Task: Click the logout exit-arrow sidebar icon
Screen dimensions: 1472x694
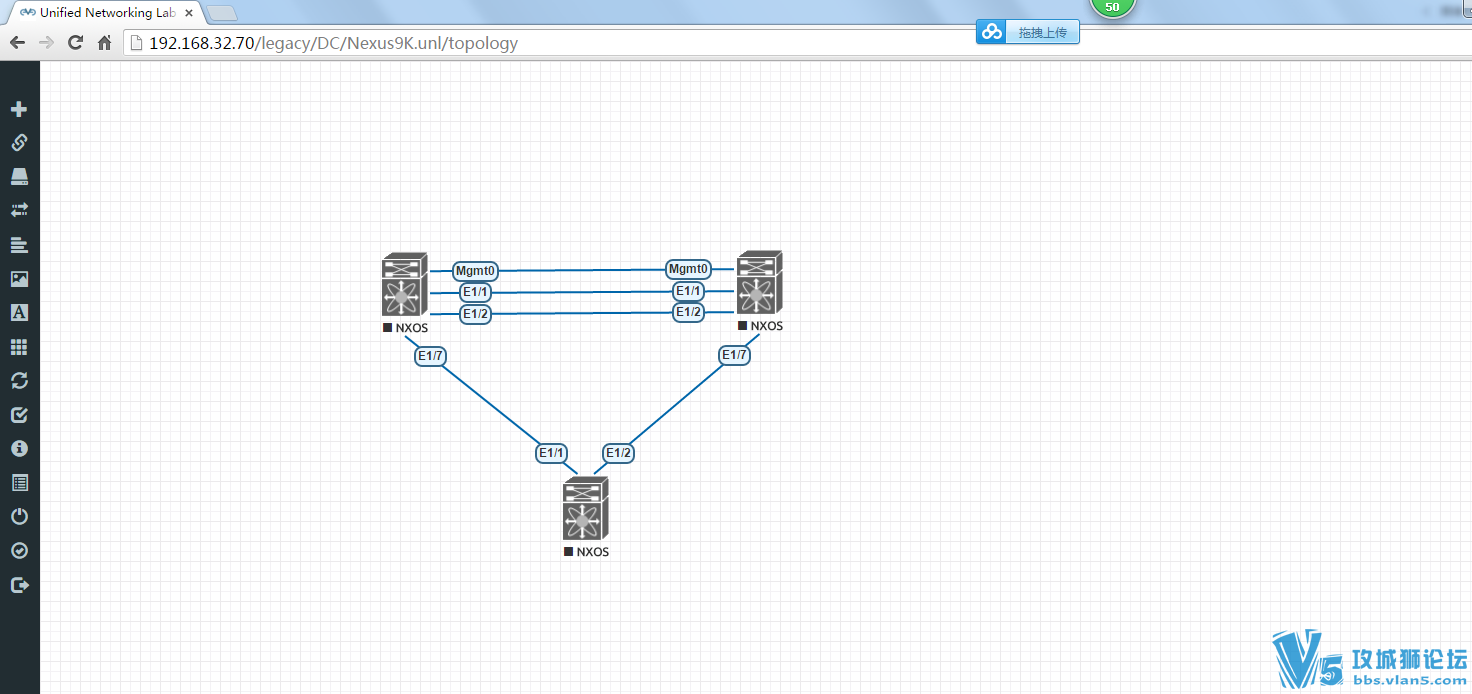Action: 19,585
